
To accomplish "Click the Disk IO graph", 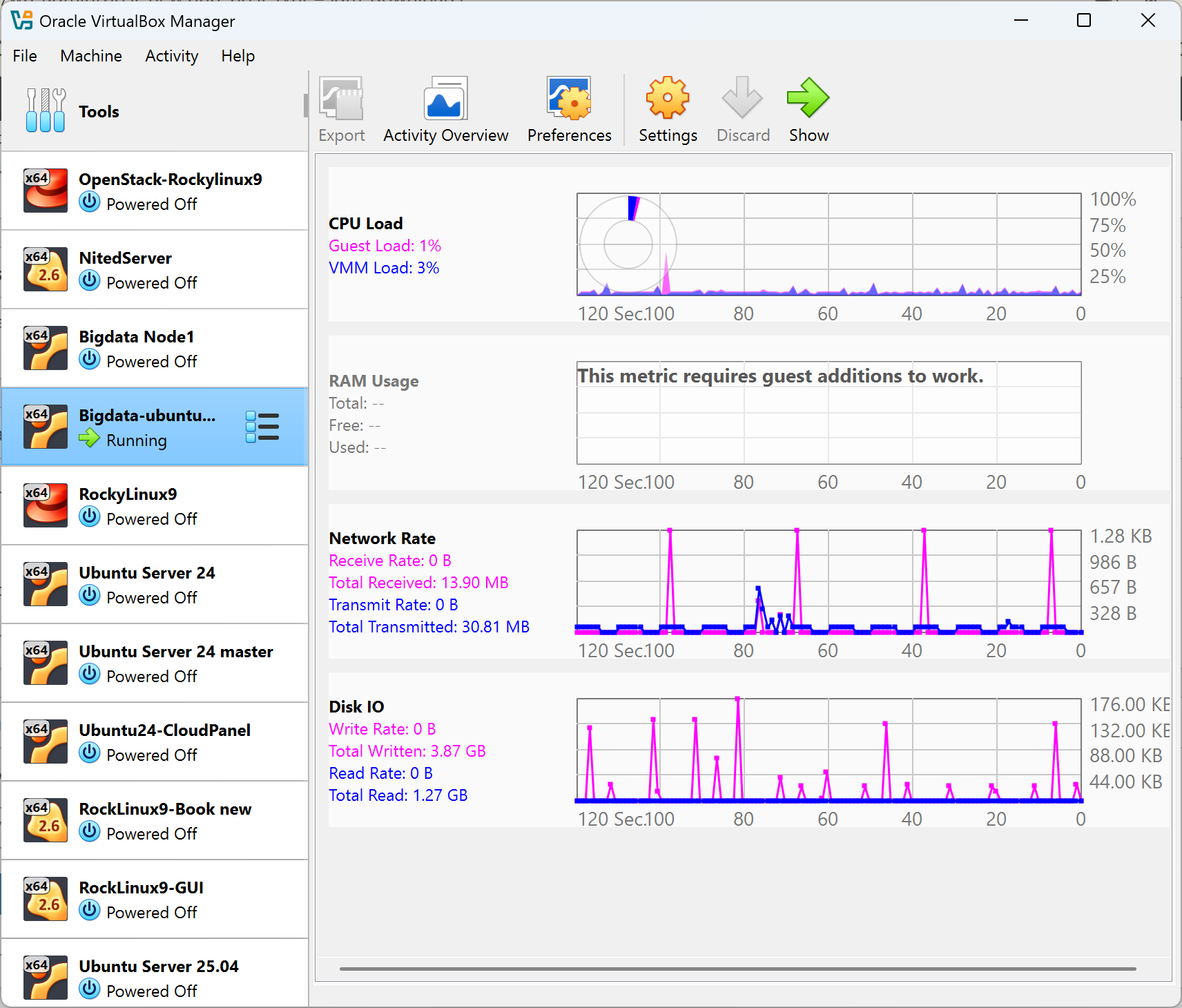I will [x=829, y=750].
